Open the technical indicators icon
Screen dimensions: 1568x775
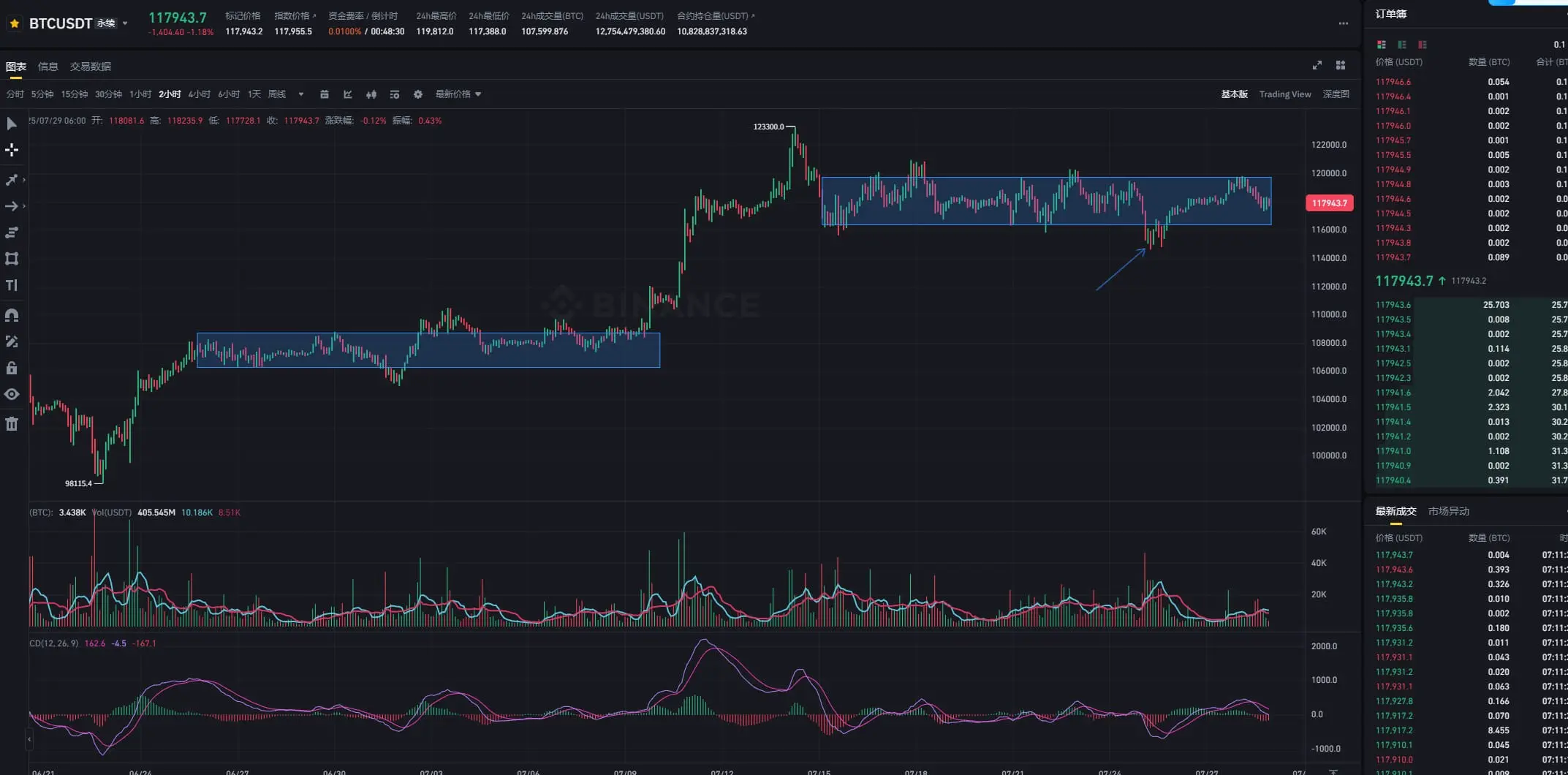(348, 94)
